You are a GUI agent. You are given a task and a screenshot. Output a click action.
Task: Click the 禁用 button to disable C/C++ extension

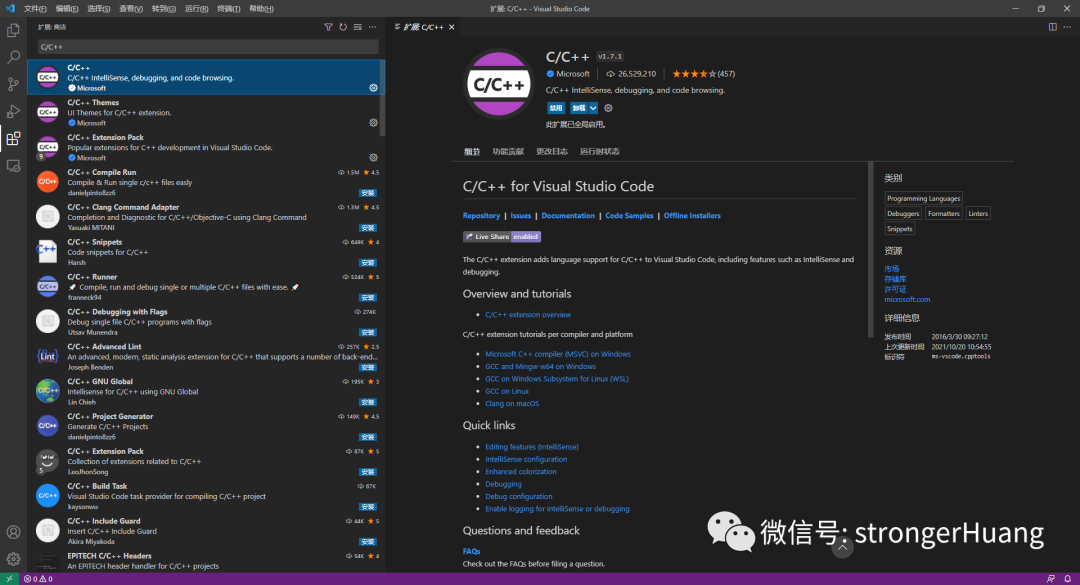[x=555, y=108]
